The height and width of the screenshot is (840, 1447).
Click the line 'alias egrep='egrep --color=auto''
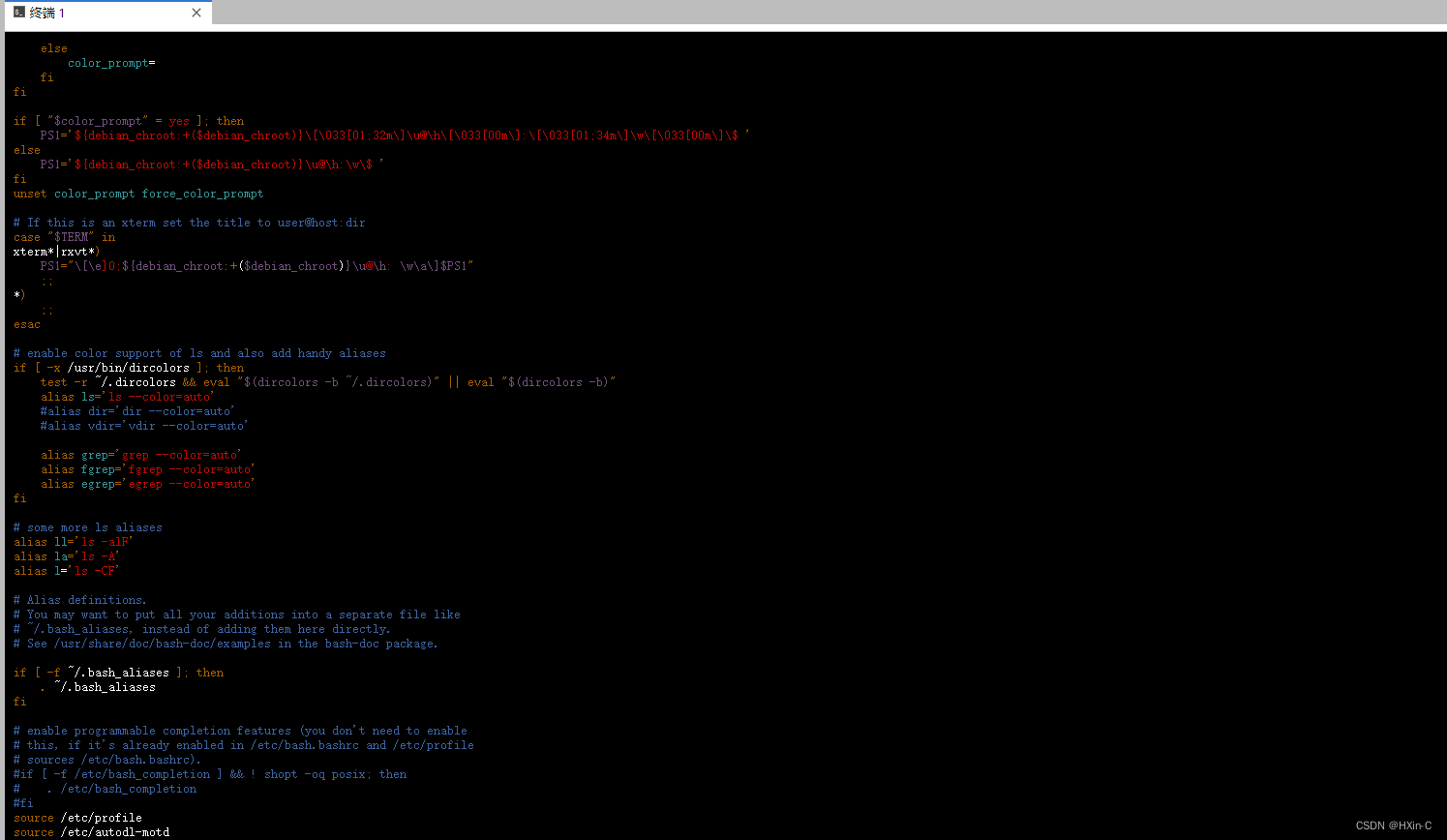coord(148,484)
